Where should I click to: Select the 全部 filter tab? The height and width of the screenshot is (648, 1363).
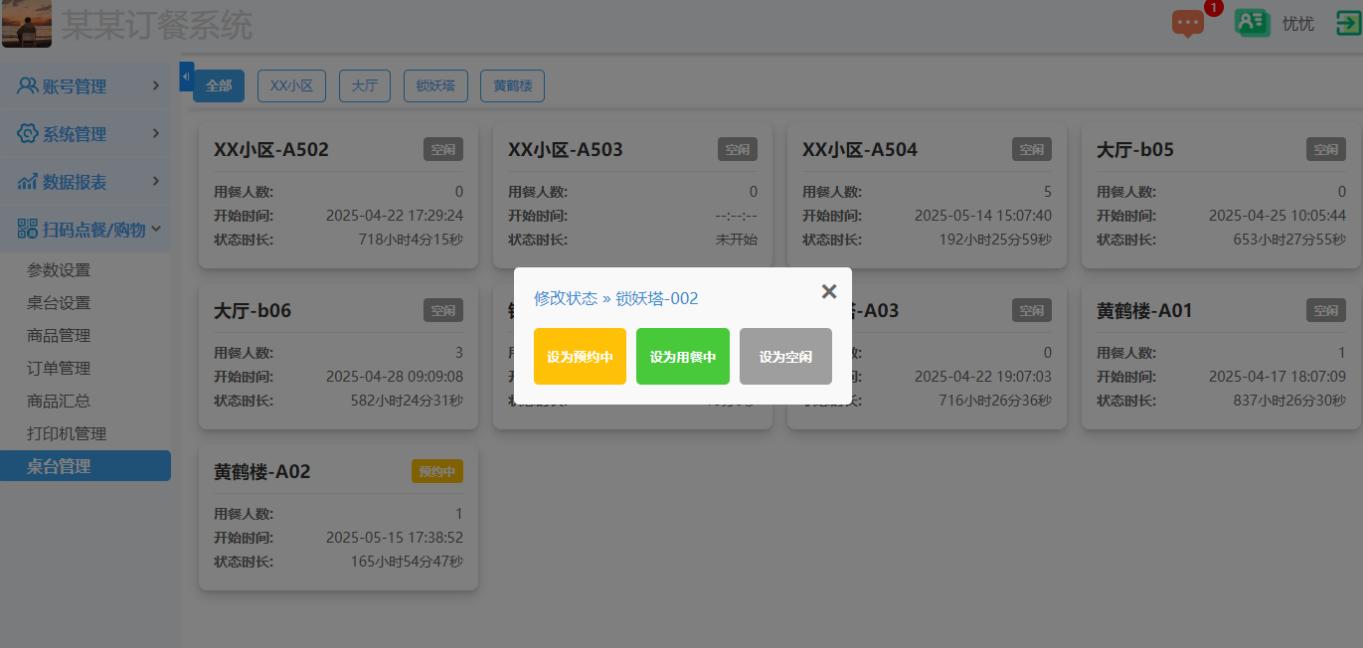(x=218, y=86)
